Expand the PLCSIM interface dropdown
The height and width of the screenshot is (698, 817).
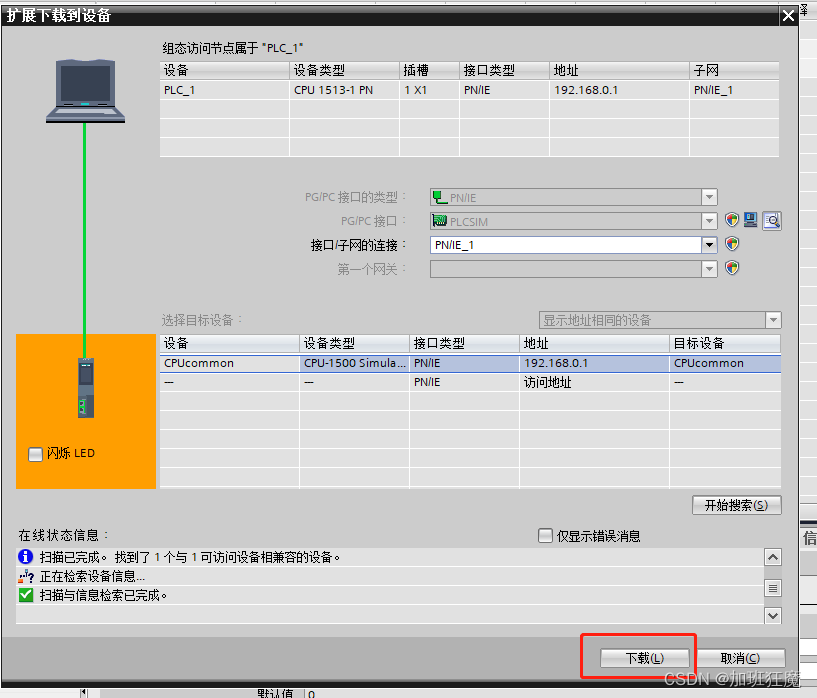point(708,221)
